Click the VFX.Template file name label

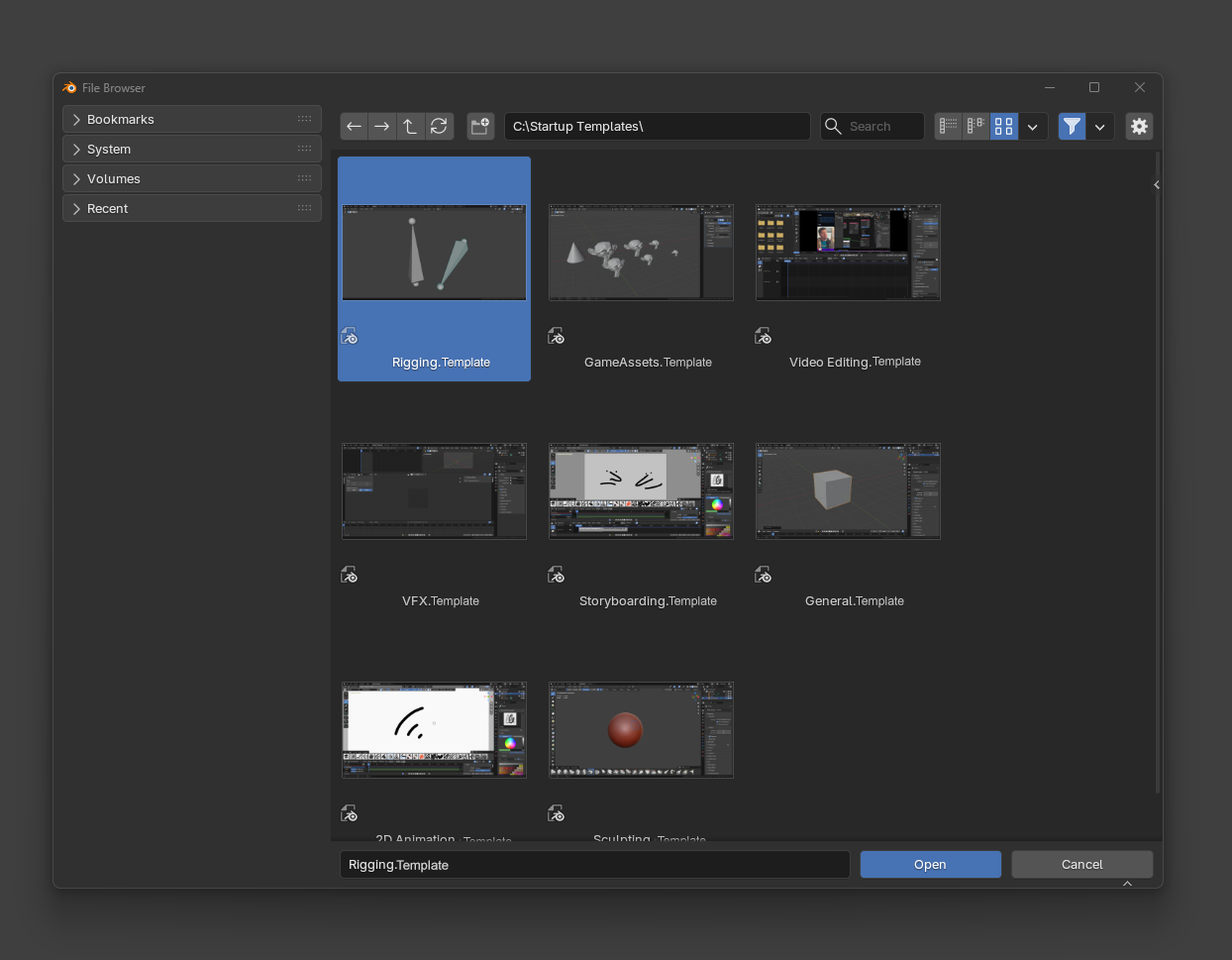(441, 601)
